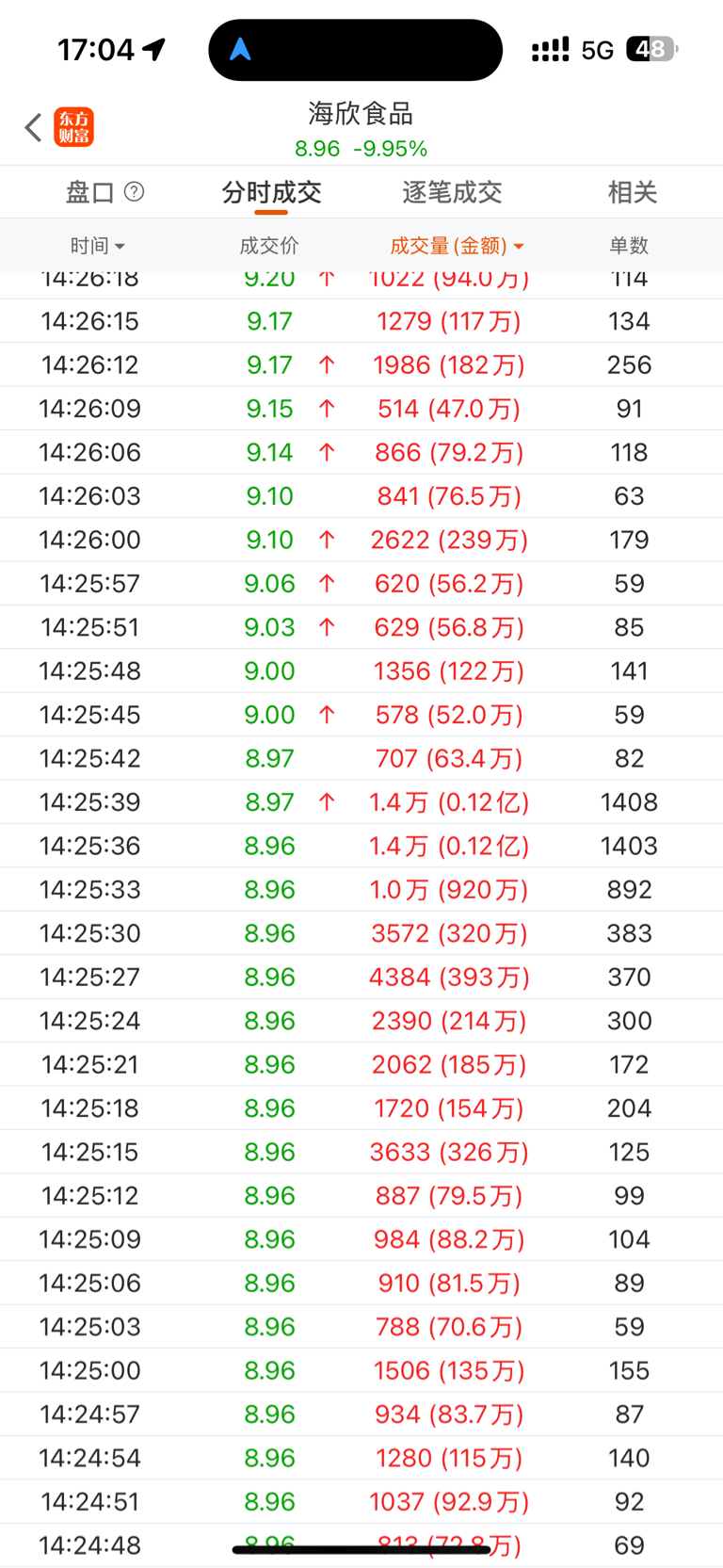Tap the question mark help icon beside 盘口
723x1568 pixels.
[x=135, y=192]
